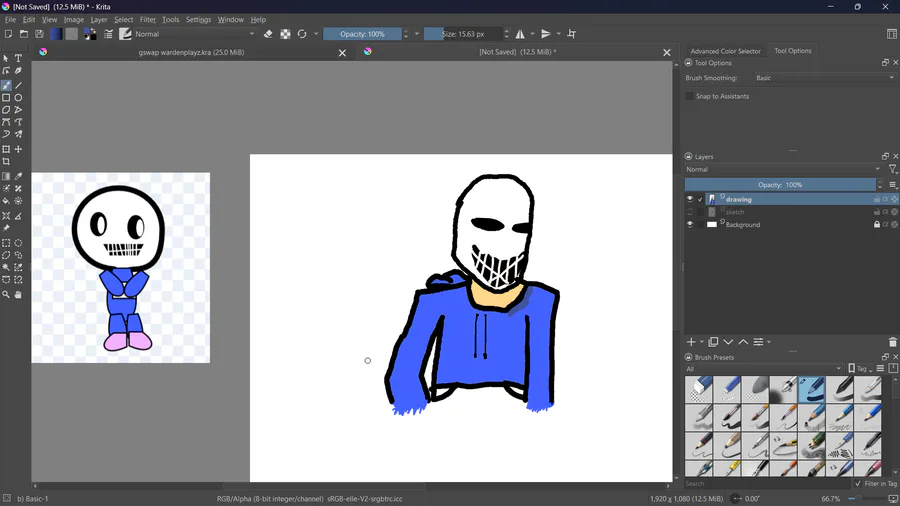Open the Choose Brush Preset icon

[125, 34]
